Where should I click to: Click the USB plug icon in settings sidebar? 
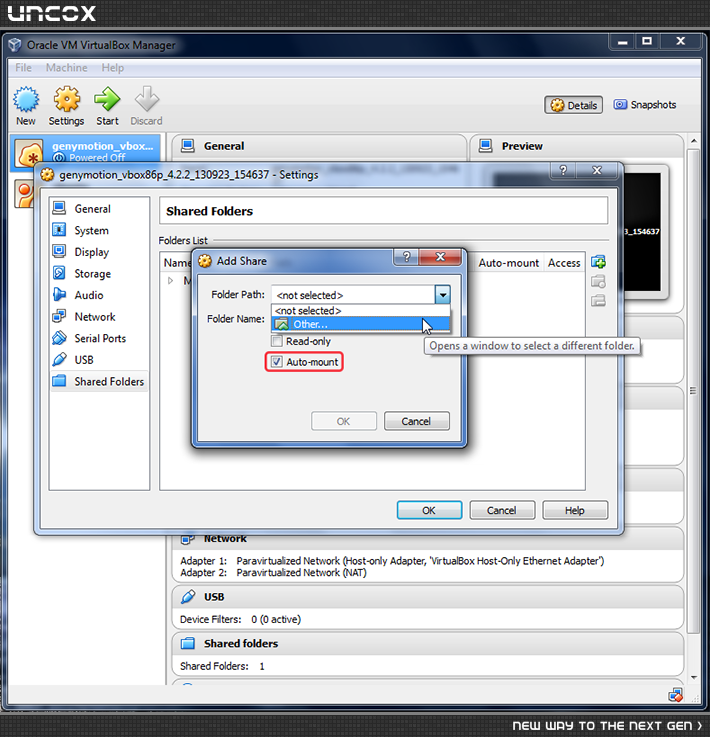59,360
